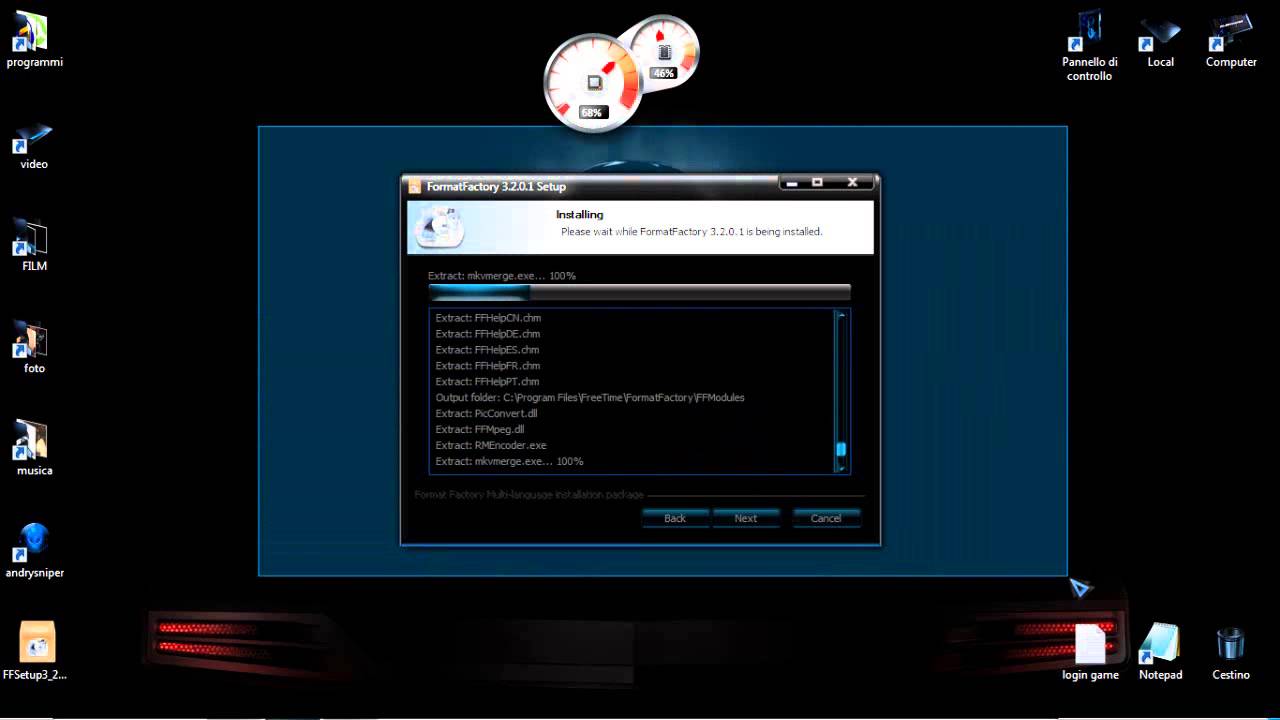Screen dimensions: 1280x720
Task: Select log line 'Extract: RMEncoder.exe'
Action: pyautogui.click(x=491, y=446)
